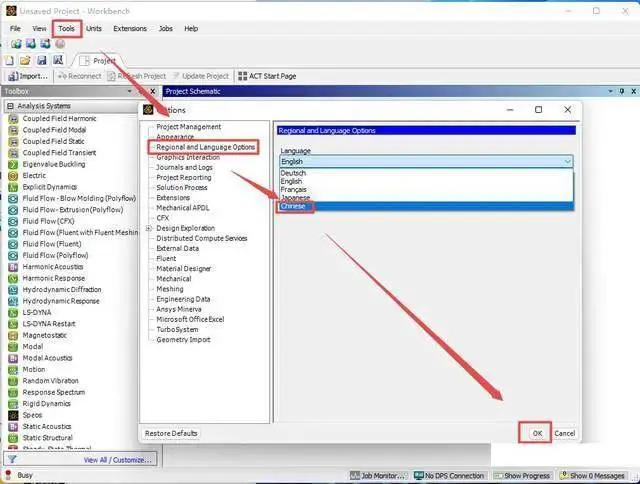The height and width of the screenshot is (484, 640).
Task: Click the toolbox filter funnel icon
Action: (x=12, y=460)
